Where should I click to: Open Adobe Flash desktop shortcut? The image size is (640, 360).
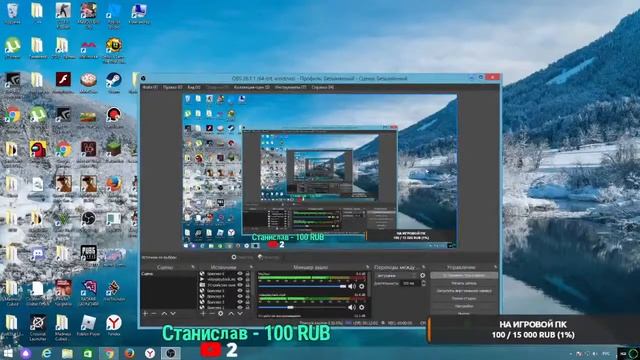63,82
